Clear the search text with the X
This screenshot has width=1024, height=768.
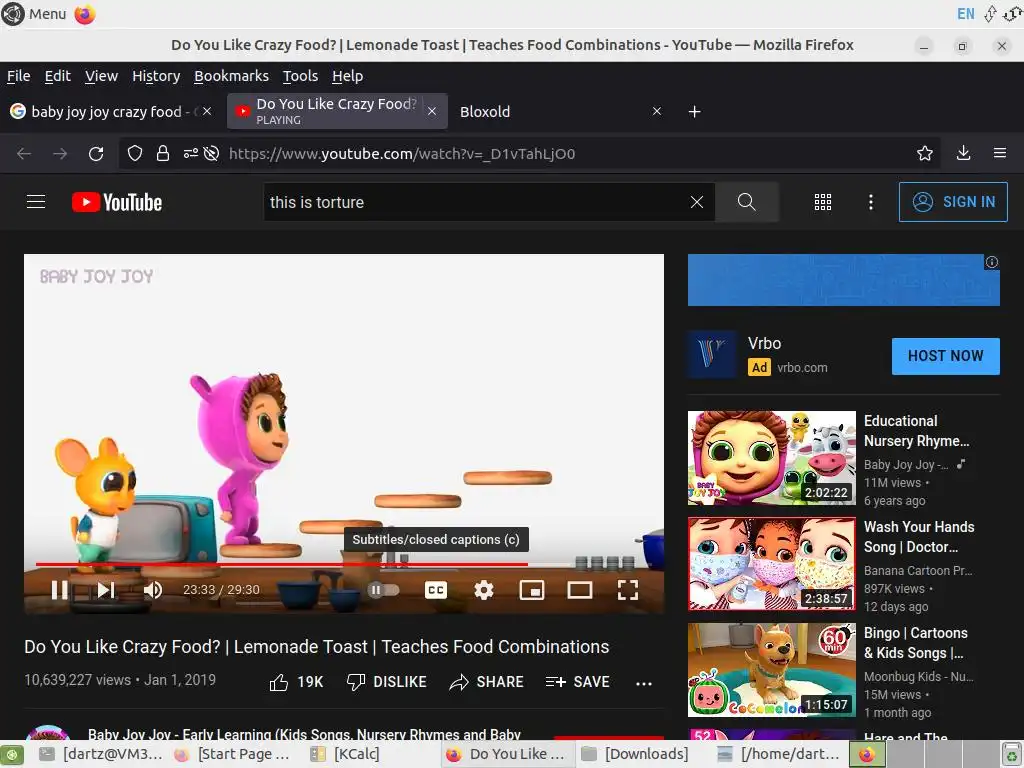tap(697, 202)
